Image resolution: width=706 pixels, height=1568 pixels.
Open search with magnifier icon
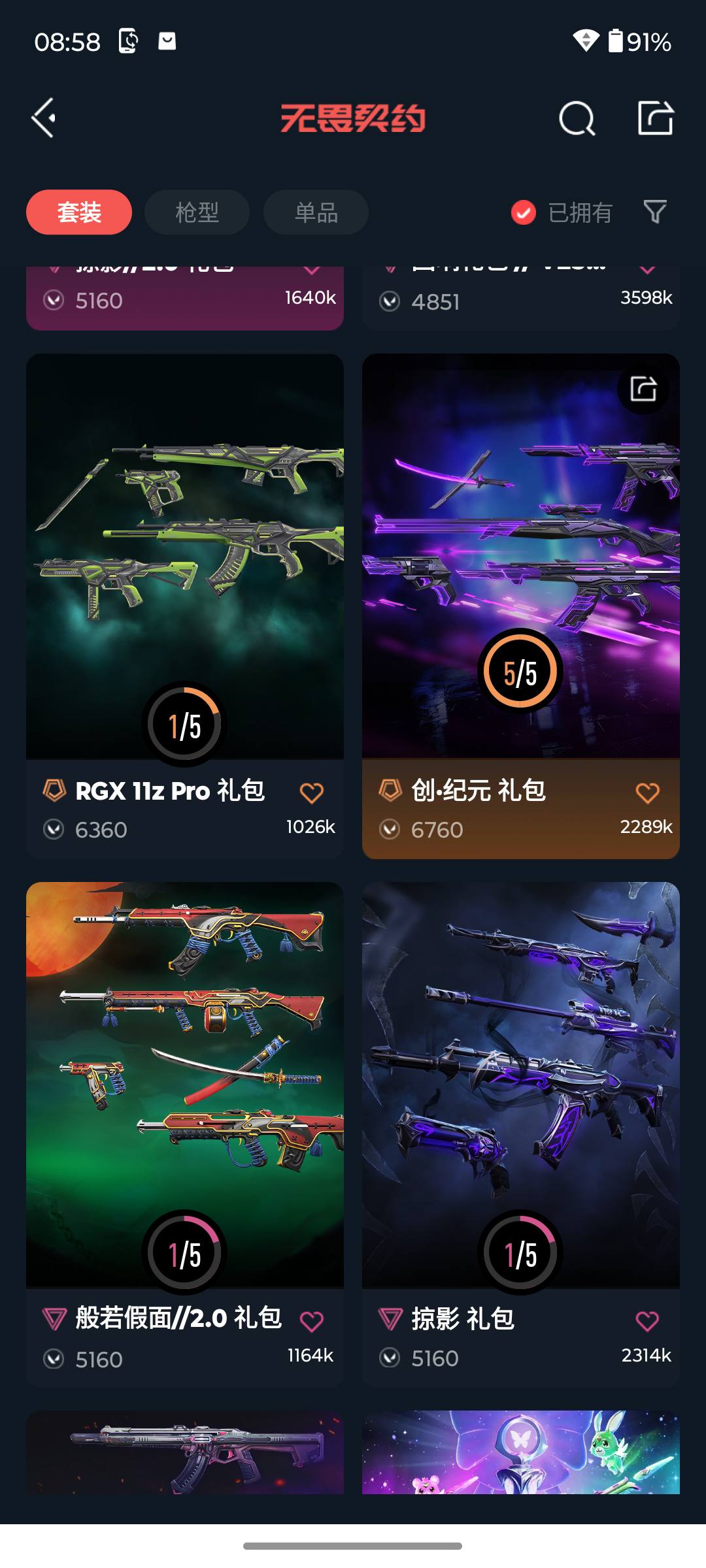(577, 118)
